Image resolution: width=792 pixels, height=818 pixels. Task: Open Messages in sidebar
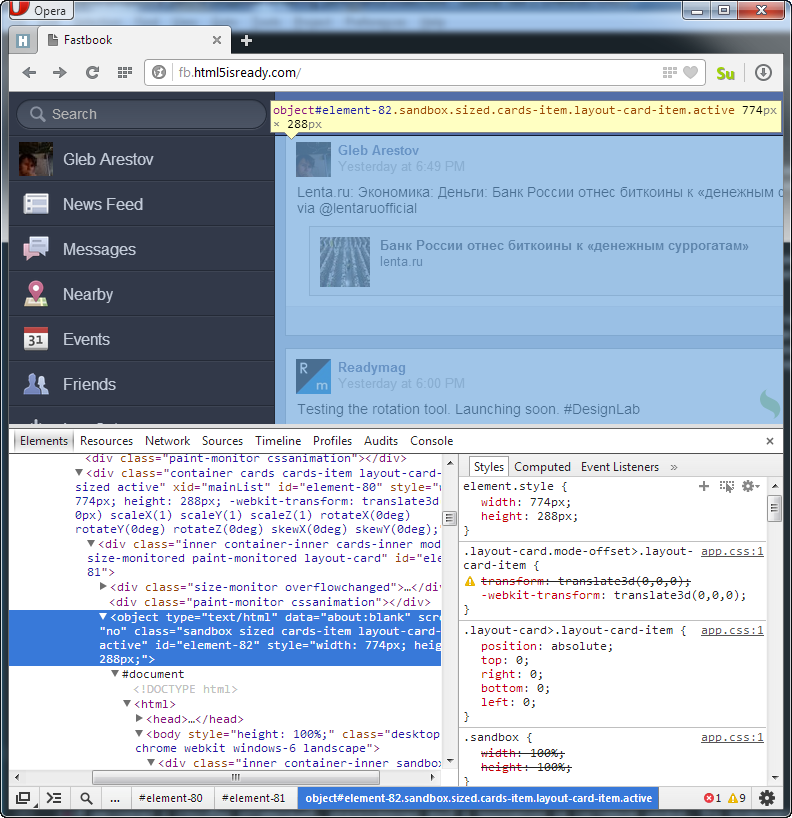(142, 249)
